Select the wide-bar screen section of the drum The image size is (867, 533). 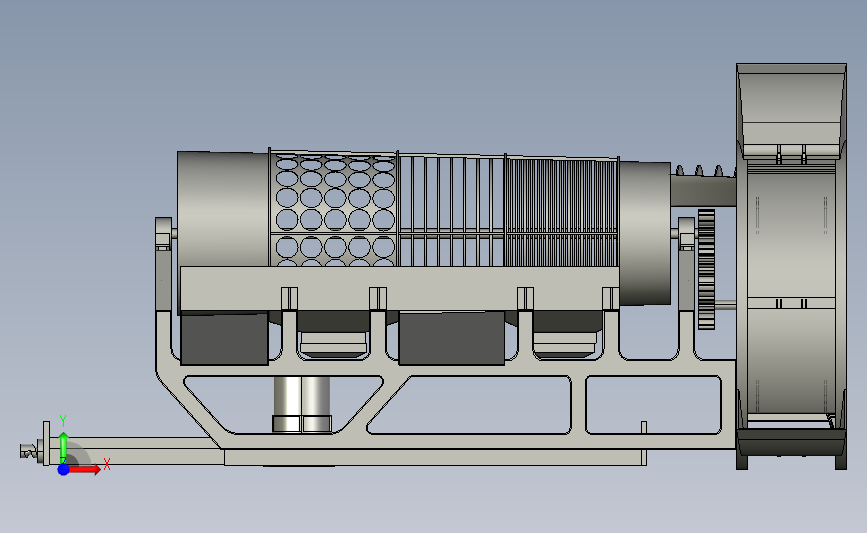pos(452,211)
